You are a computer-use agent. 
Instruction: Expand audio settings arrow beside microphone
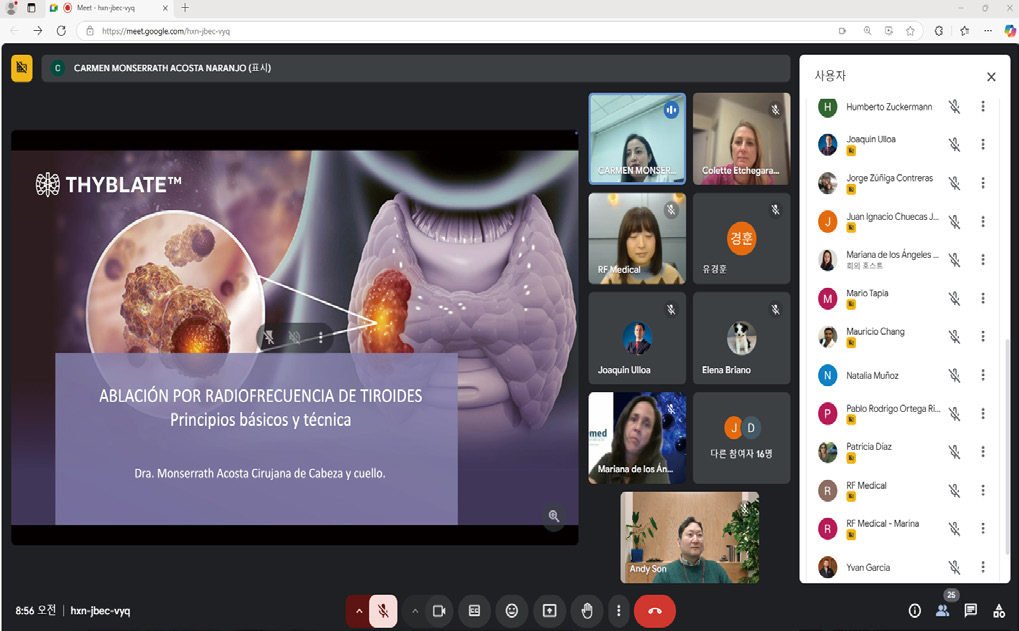tap(358, 611)
